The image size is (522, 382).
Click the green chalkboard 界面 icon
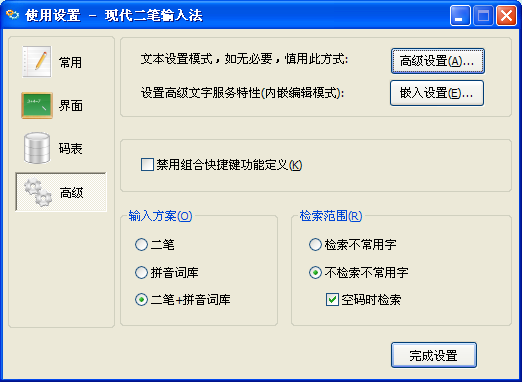37,105
